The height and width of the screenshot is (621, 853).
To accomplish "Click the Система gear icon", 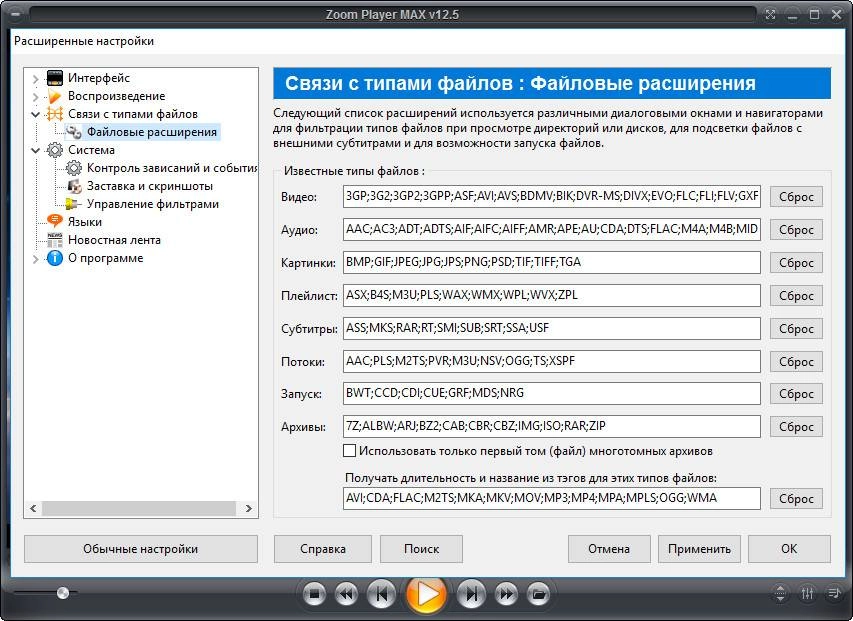I will [x=54, y=150].
